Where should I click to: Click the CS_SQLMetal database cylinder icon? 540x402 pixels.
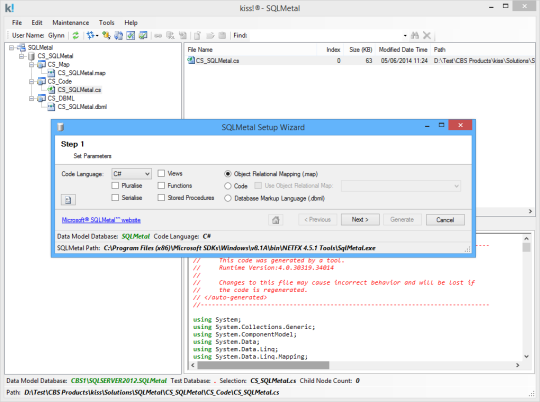[x=31, y=56]
